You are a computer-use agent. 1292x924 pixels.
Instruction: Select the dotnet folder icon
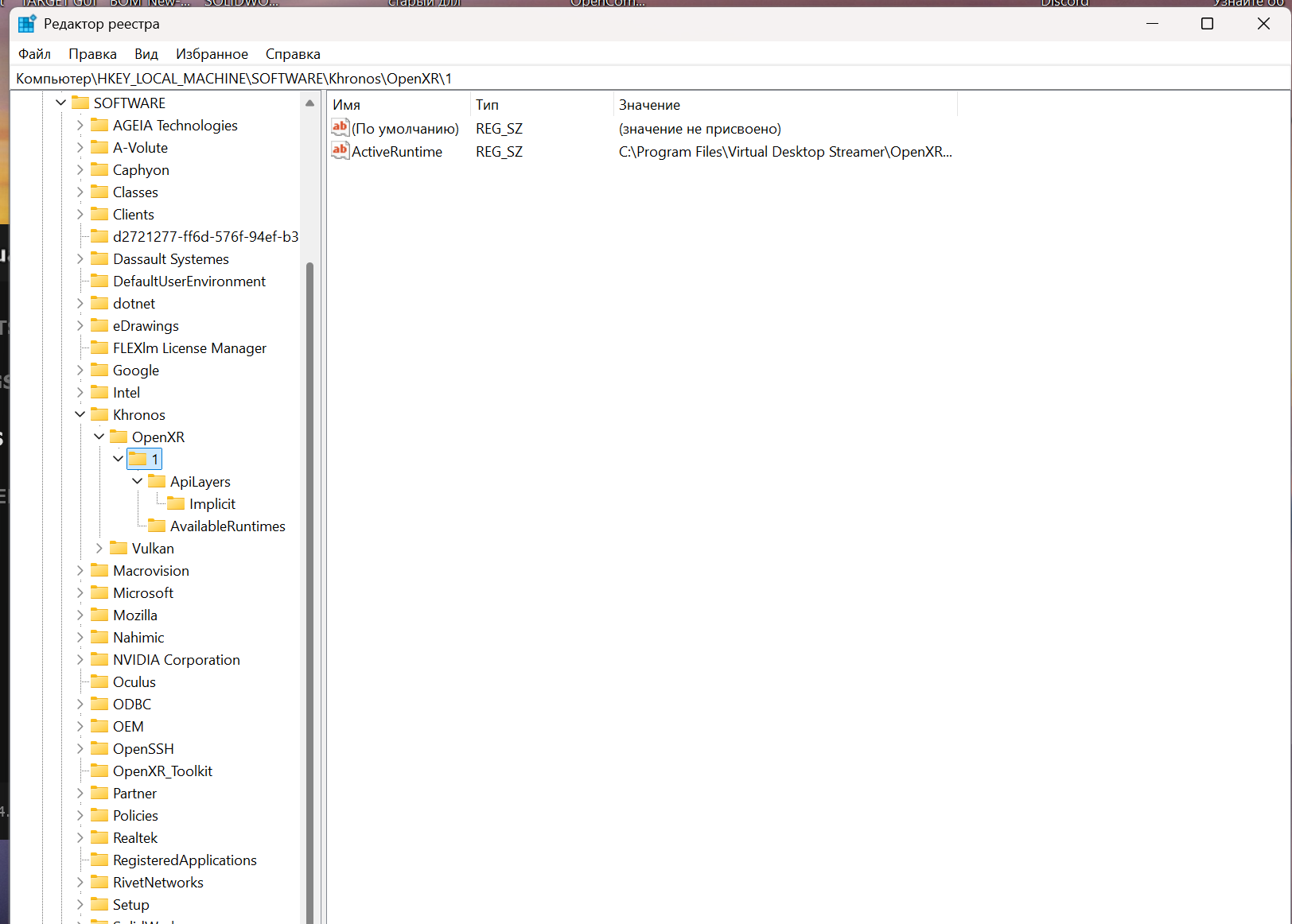[99, 303]
